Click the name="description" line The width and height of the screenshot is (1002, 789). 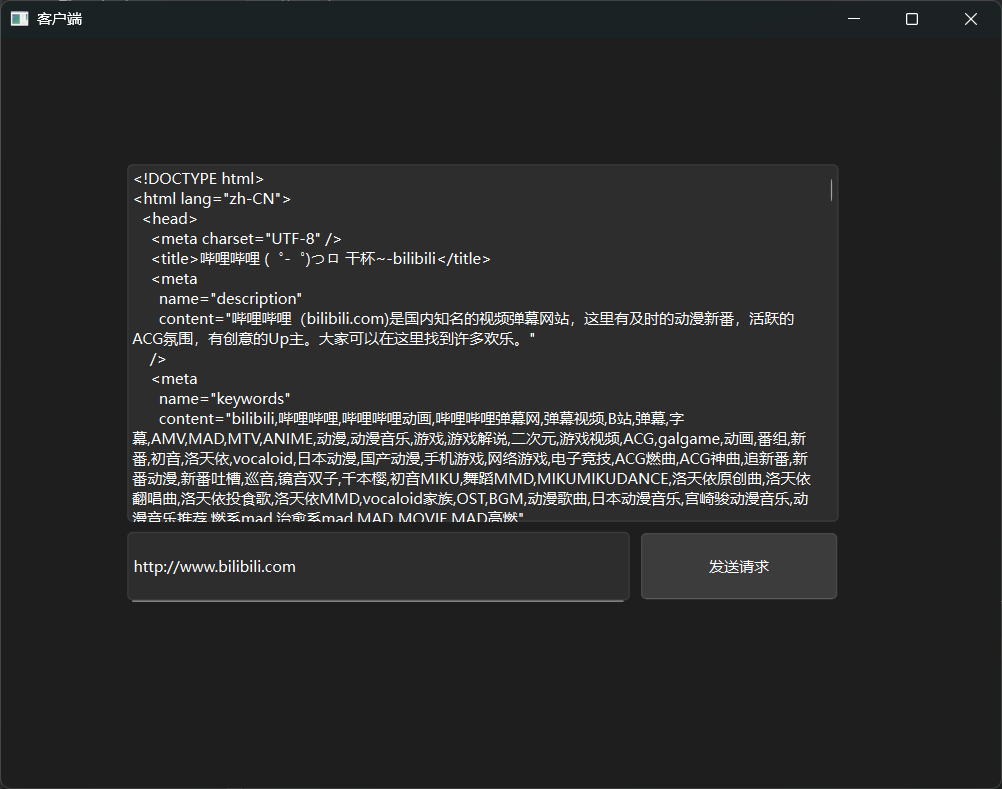click(230, 298)
